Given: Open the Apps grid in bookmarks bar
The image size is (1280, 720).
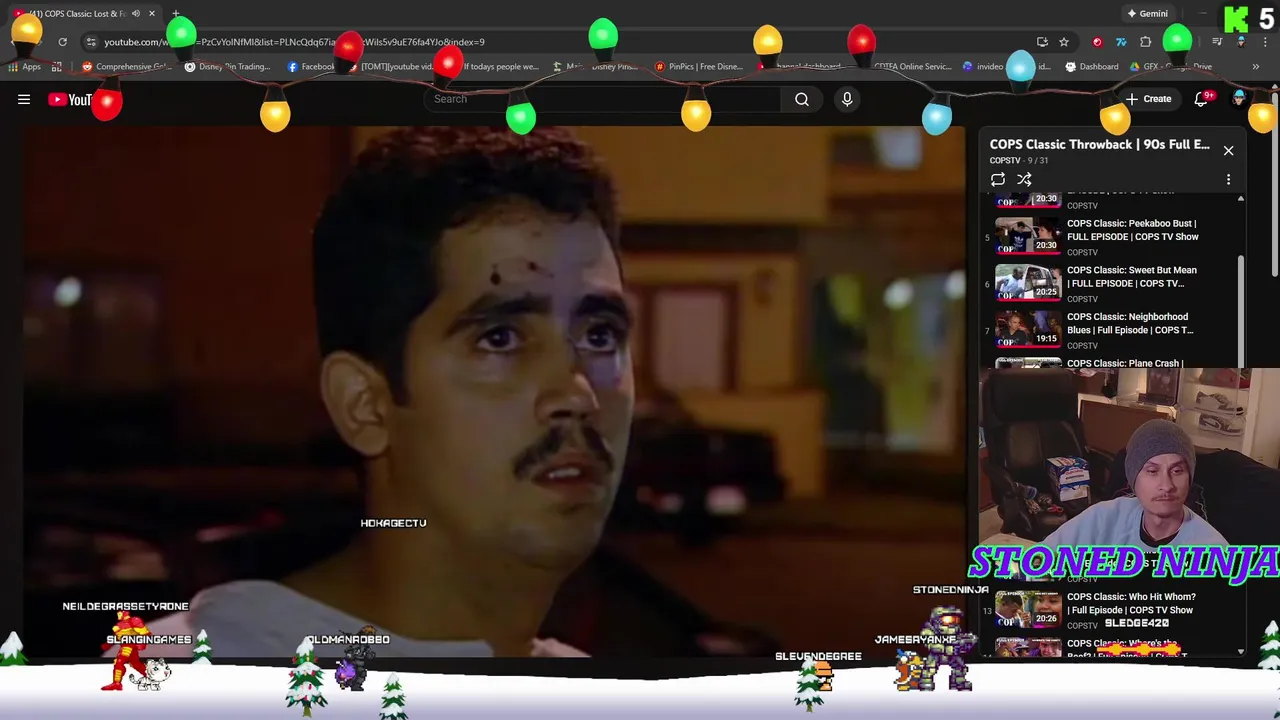Looking at the screenshot, I should pos(24,67).
